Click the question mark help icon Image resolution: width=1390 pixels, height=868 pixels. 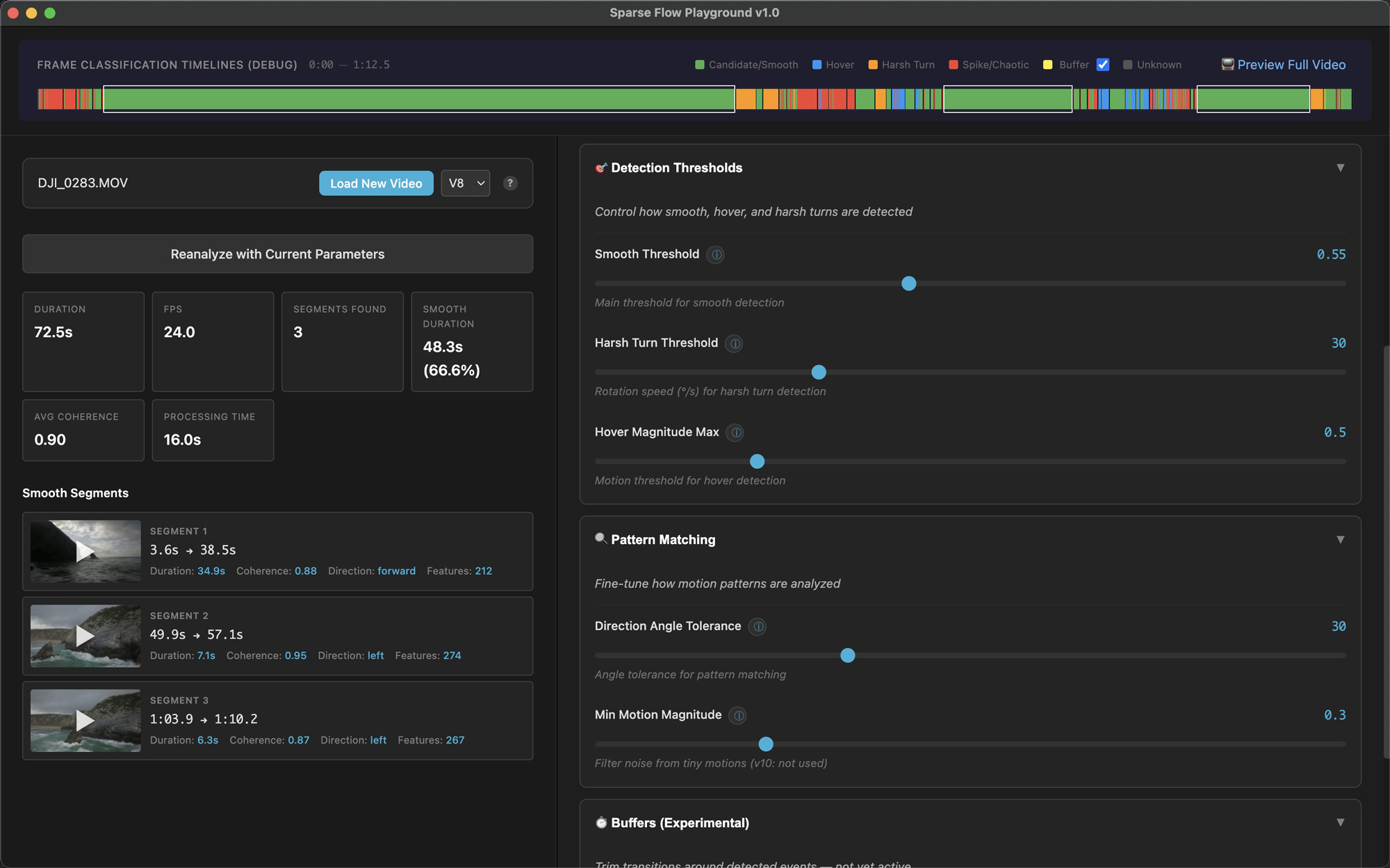(510, 183)
